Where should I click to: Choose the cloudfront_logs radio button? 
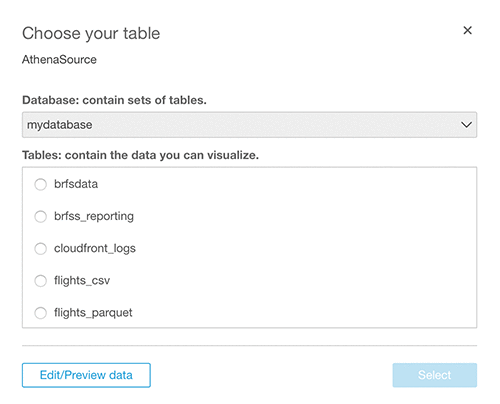coord(41,249)
